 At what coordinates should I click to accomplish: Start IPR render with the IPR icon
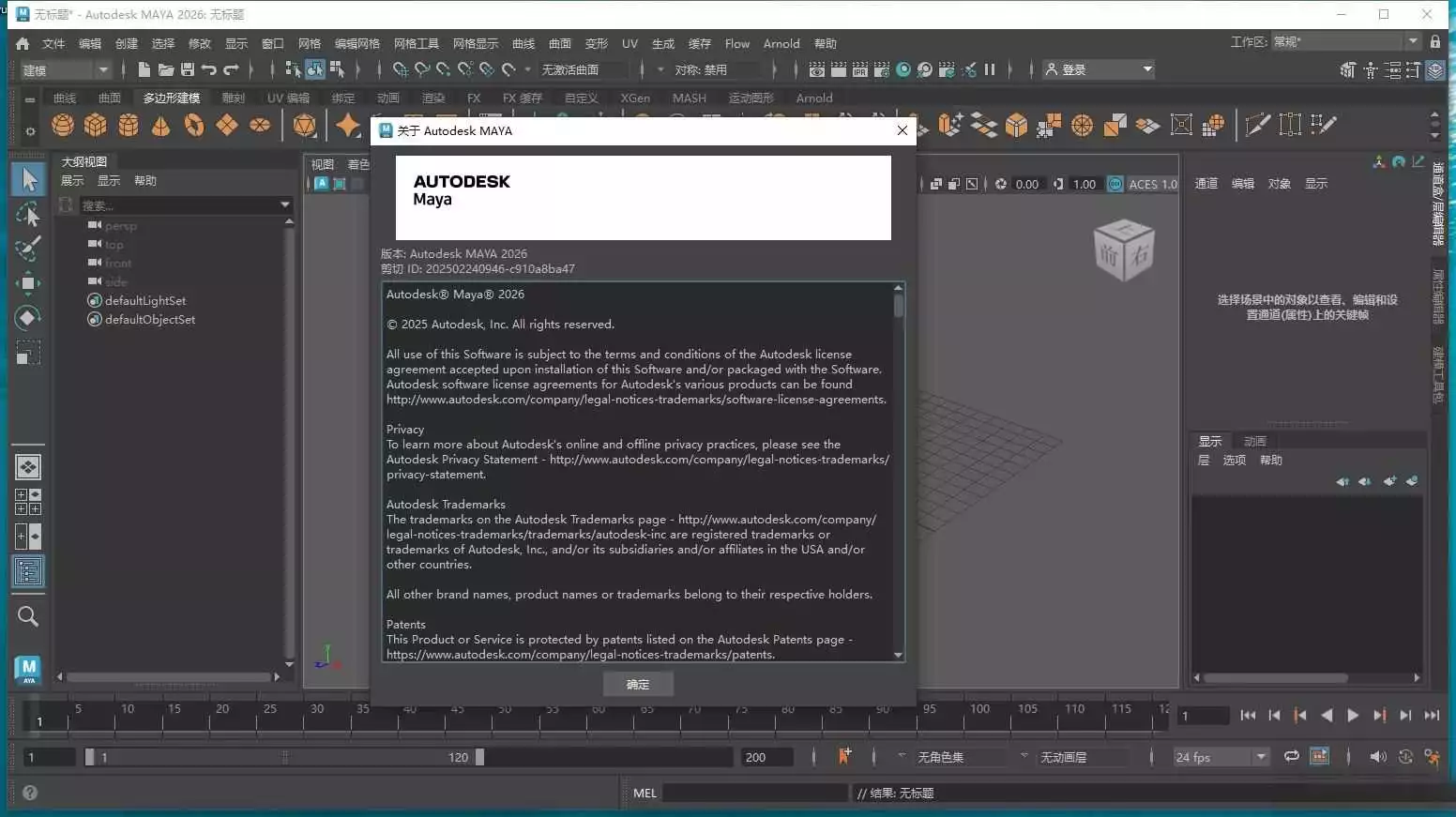(x=859, y=69)
